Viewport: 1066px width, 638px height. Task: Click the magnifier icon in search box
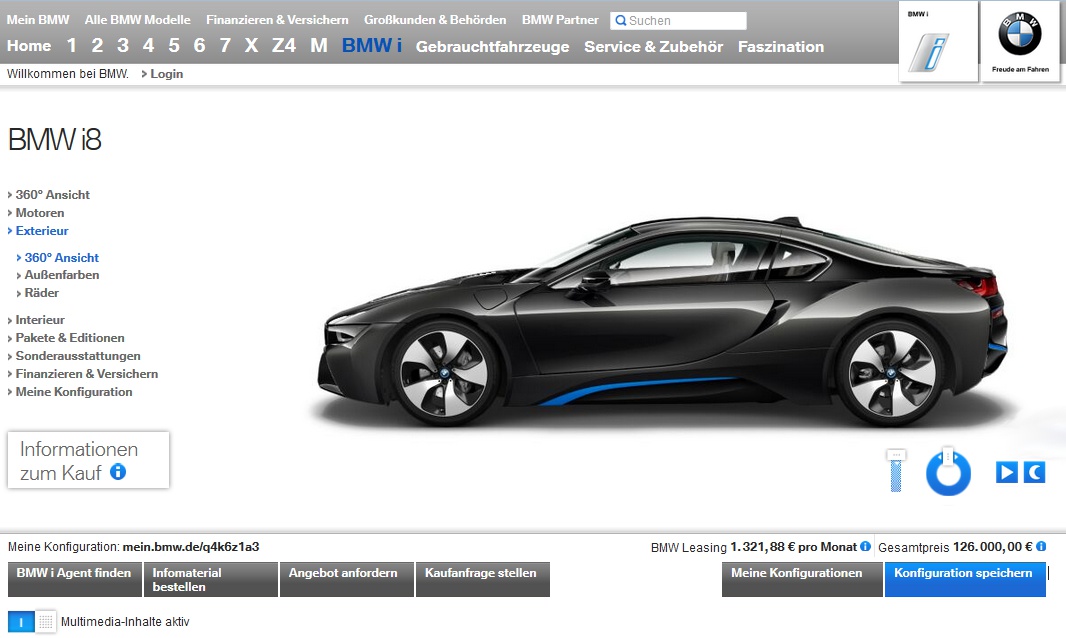tap(620, 21)
